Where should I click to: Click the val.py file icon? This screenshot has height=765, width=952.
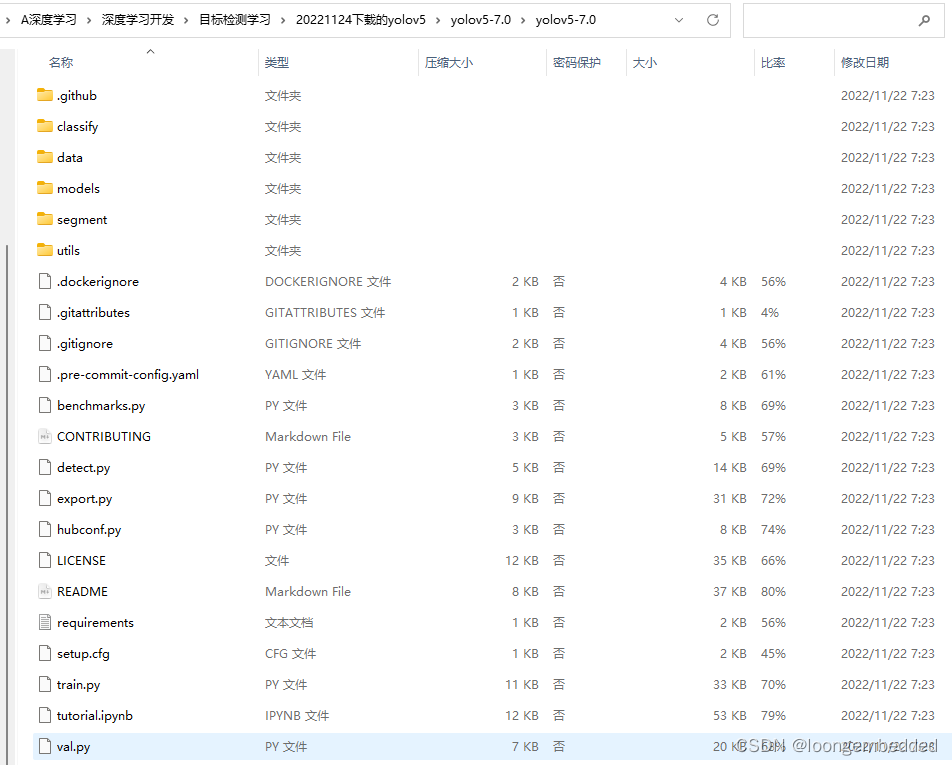pyautogui.click(x=44, y=746)
